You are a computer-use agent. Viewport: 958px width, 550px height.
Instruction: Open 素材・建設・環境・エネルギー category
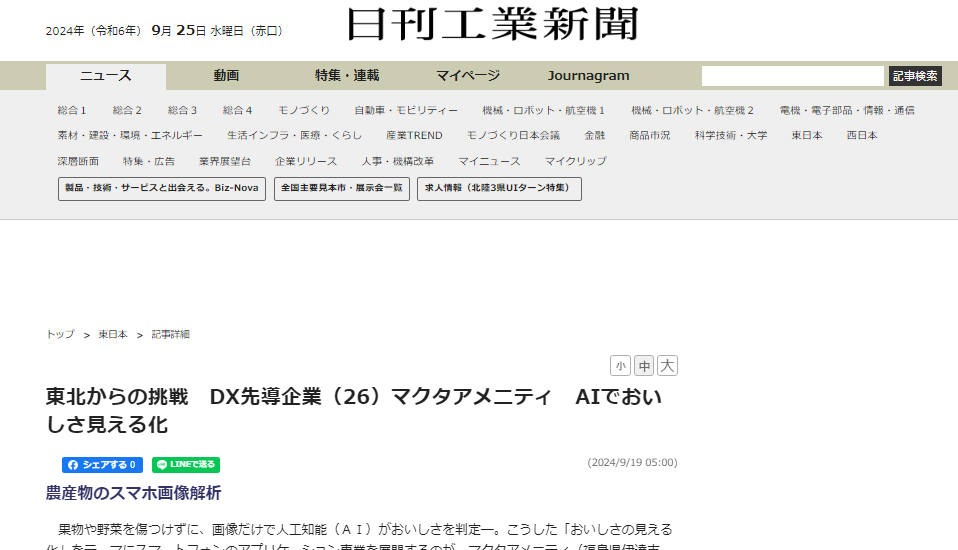coord(130,136)
